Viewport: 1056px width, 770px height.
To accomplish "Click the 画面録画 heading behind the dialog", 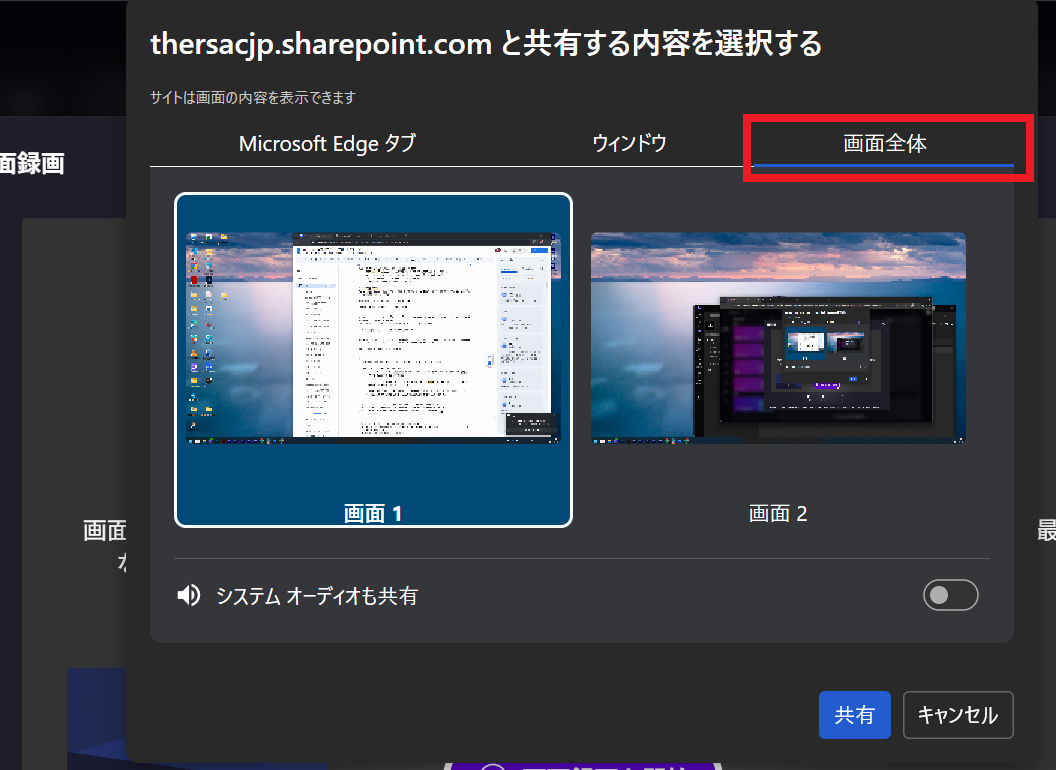I will pyautogui.click(x=32, y=164).
